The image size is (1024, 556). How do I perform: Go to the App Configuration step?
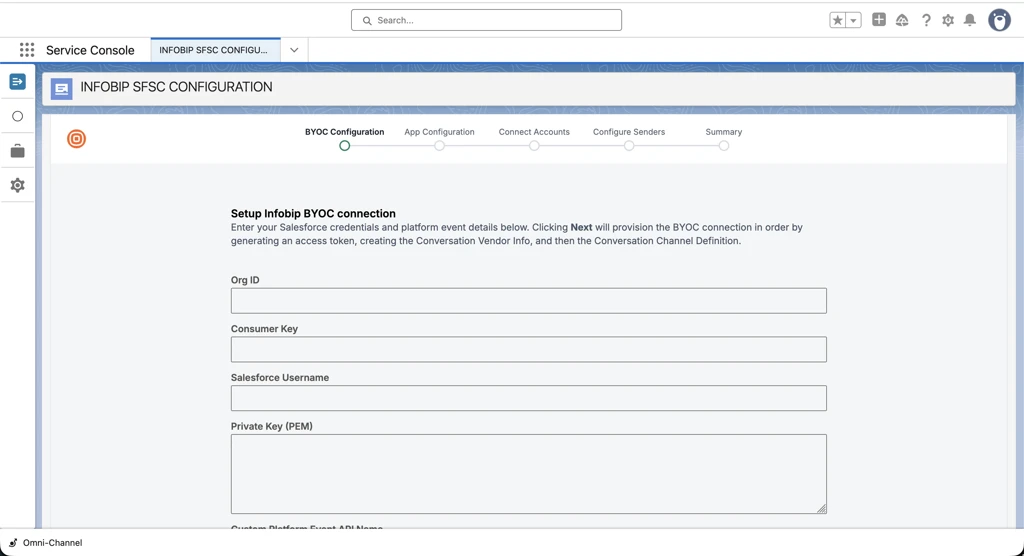[440, 132]
